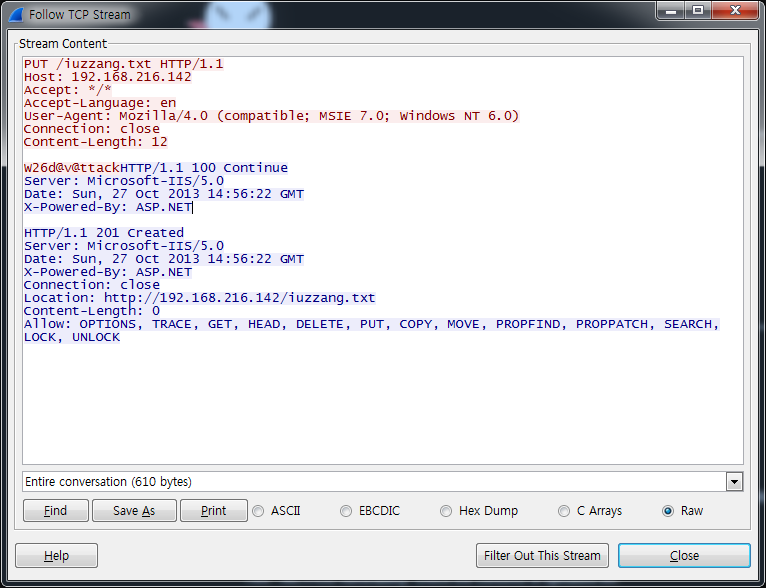Image resolution: width=766 pixels, height=588 pixels.
Task: Click the 'Accept: */*' header line
Action: coord(68,90)
